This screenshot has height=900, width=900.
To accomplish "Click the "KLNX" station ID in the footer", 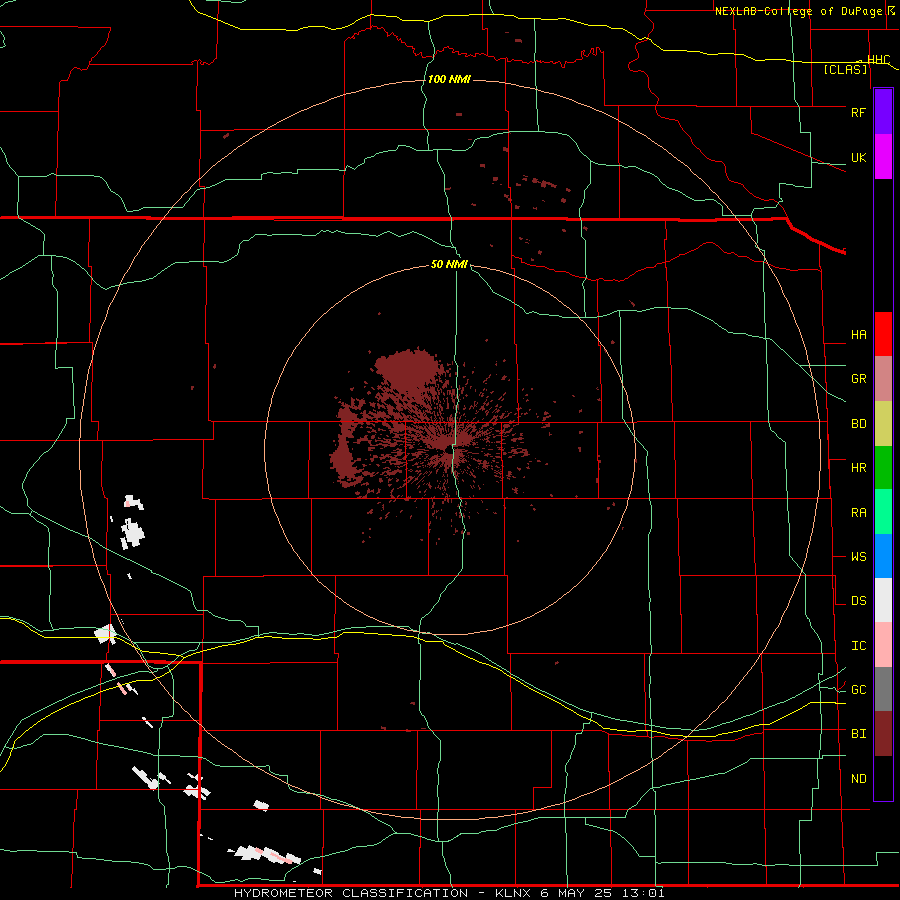I will [x=513, y=893].
